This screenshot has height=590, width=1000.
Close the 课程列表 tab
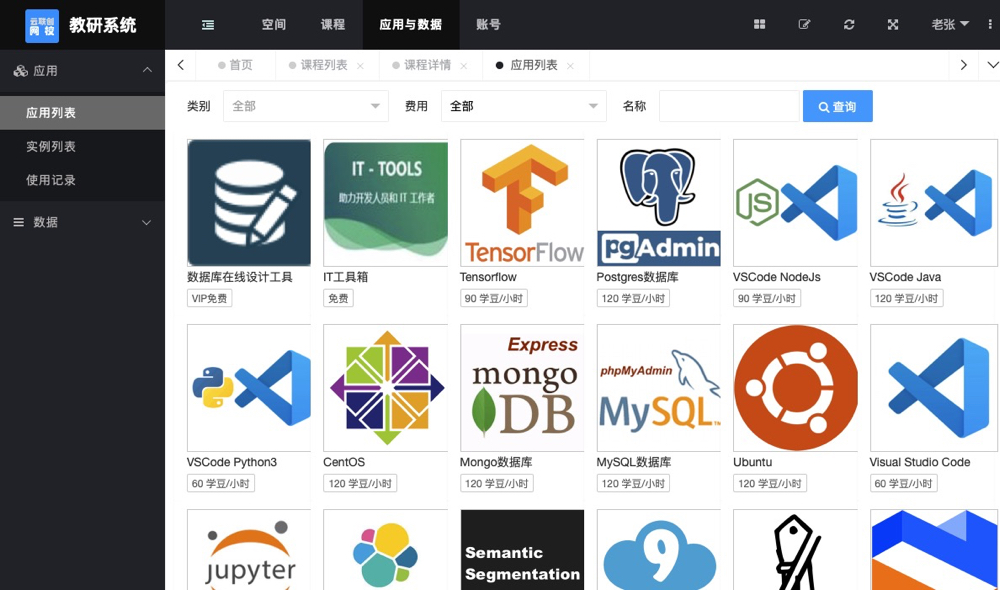360,66
